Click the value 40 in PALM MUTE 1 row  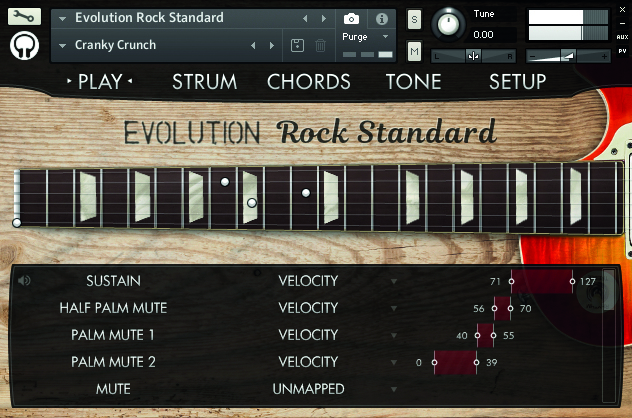[x=462, y=336]
